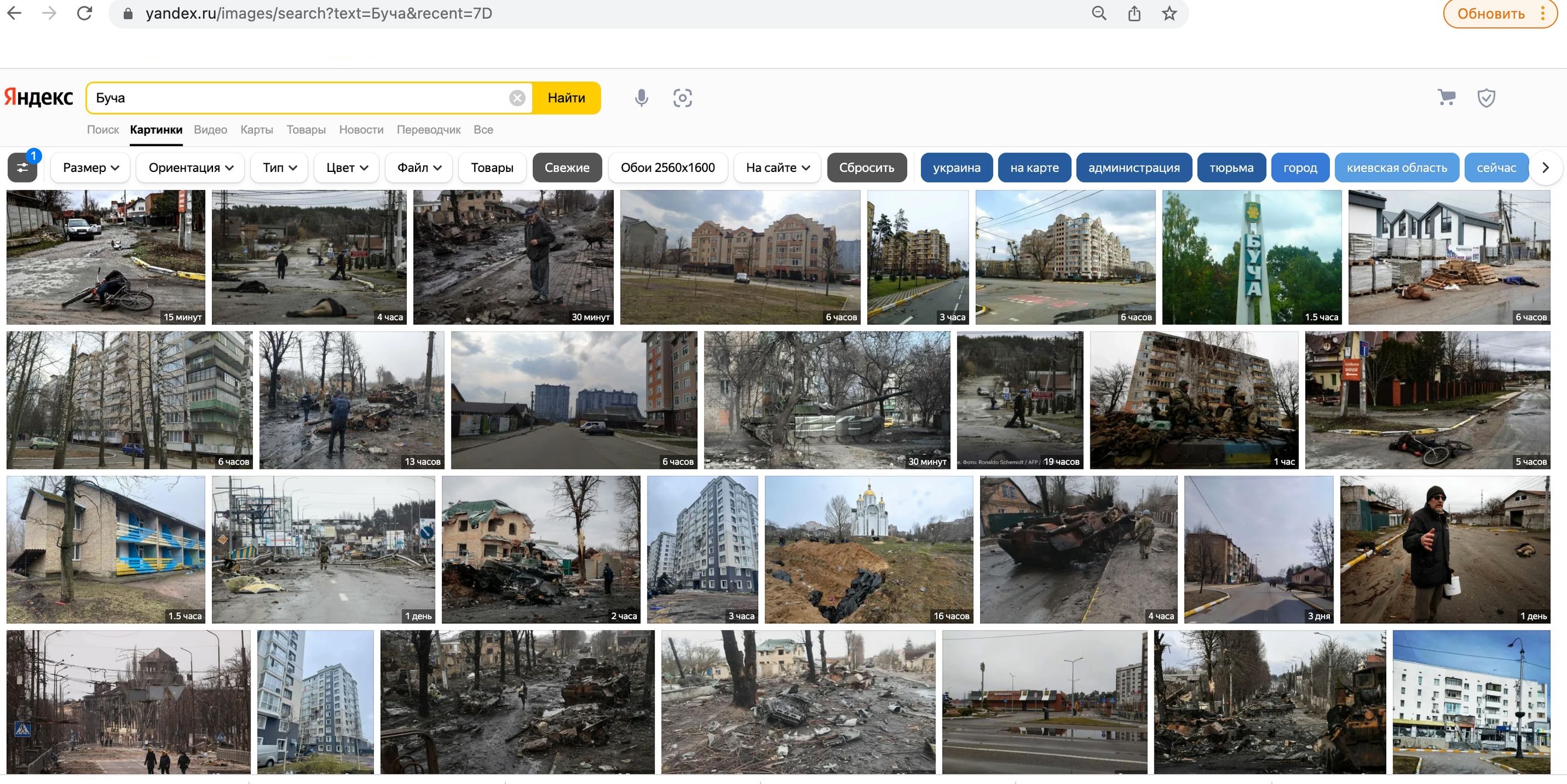This screenshot has height=784, width=1567.
Task: Clear the search field with X icon
Action: pyautogui.click(x=517, y=98)
